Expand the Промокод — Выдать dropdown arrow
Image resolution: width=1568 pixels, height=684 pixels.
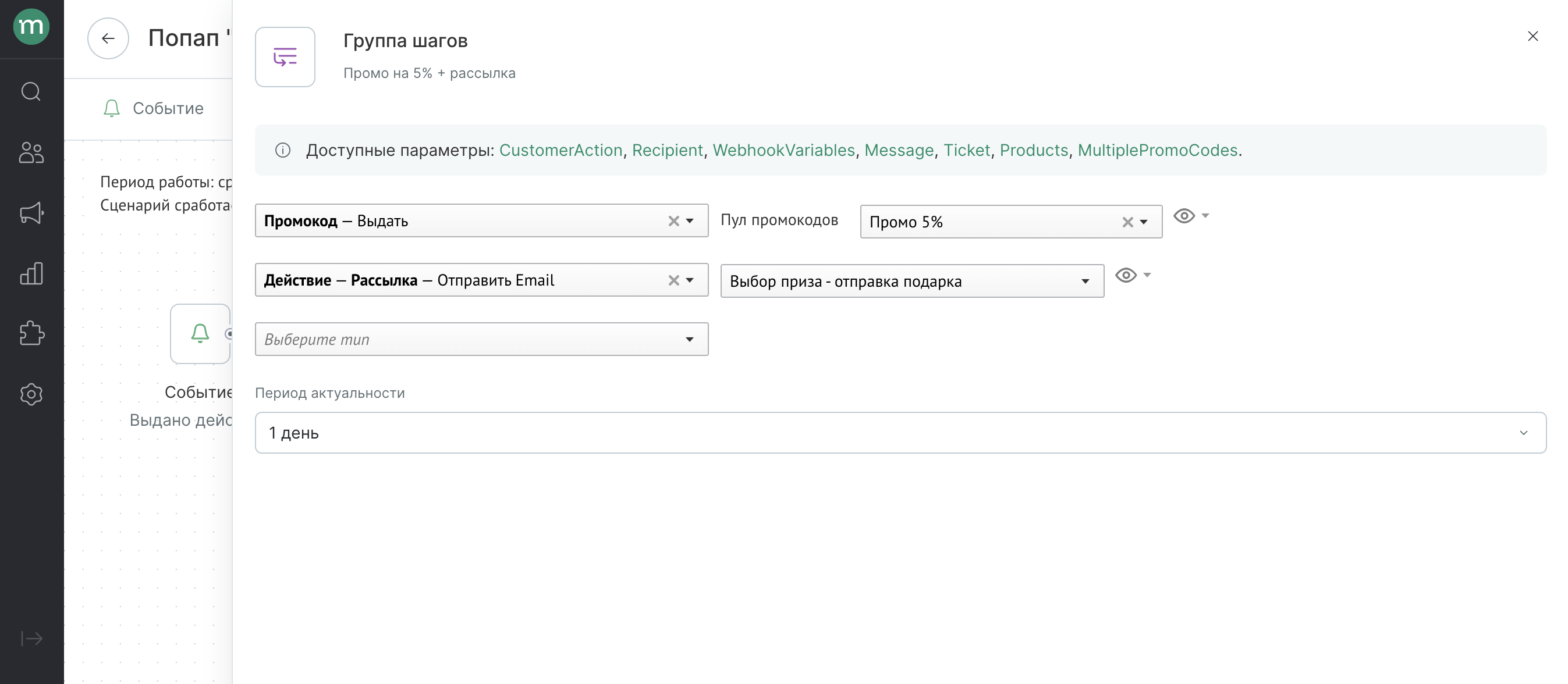pyautogui.click(x=690, y=221)
